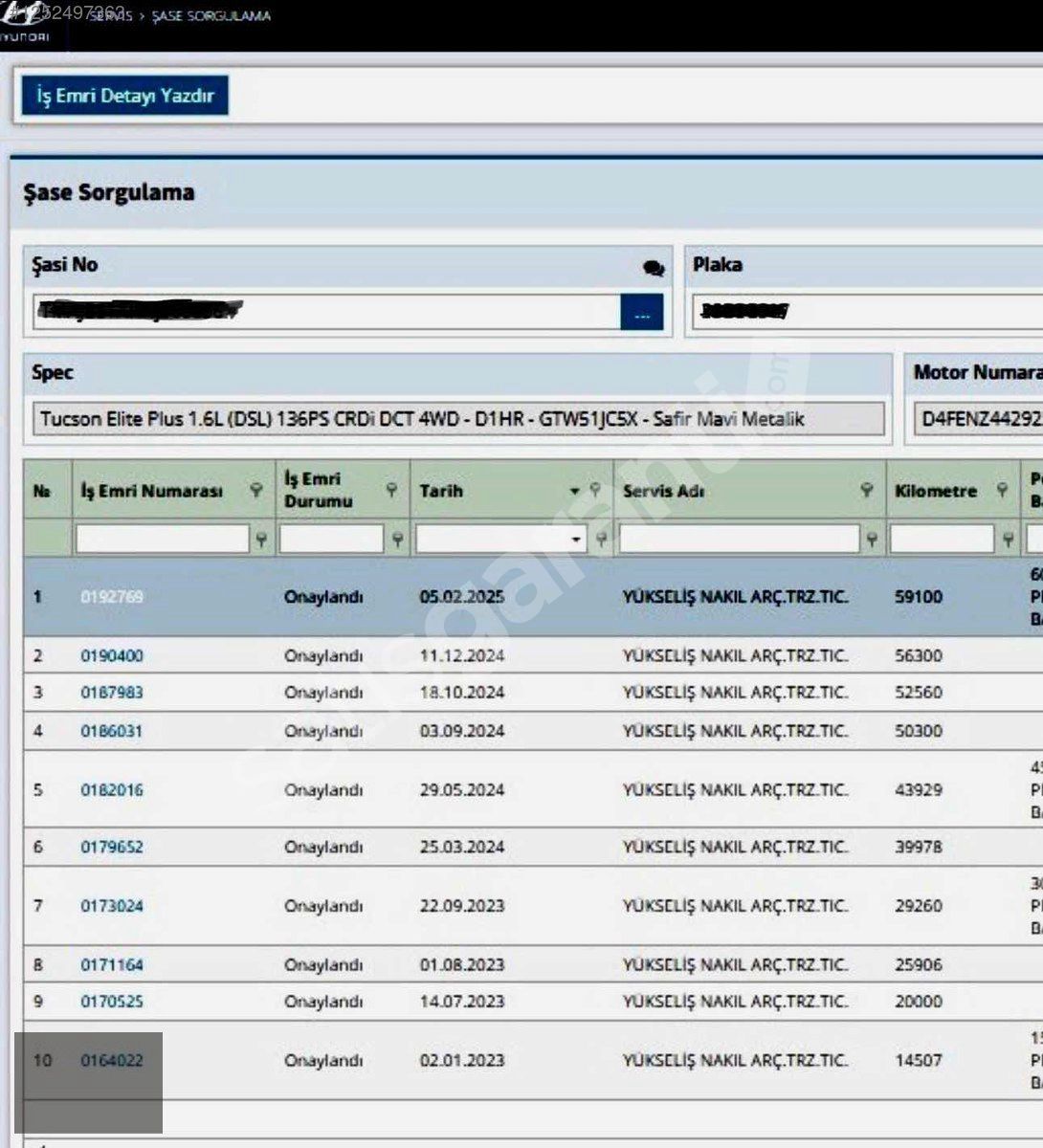Select the date 02.01.2023
This screenshot has height=1148, width=1043.
pyautogui.click(x=462, y=1060)
